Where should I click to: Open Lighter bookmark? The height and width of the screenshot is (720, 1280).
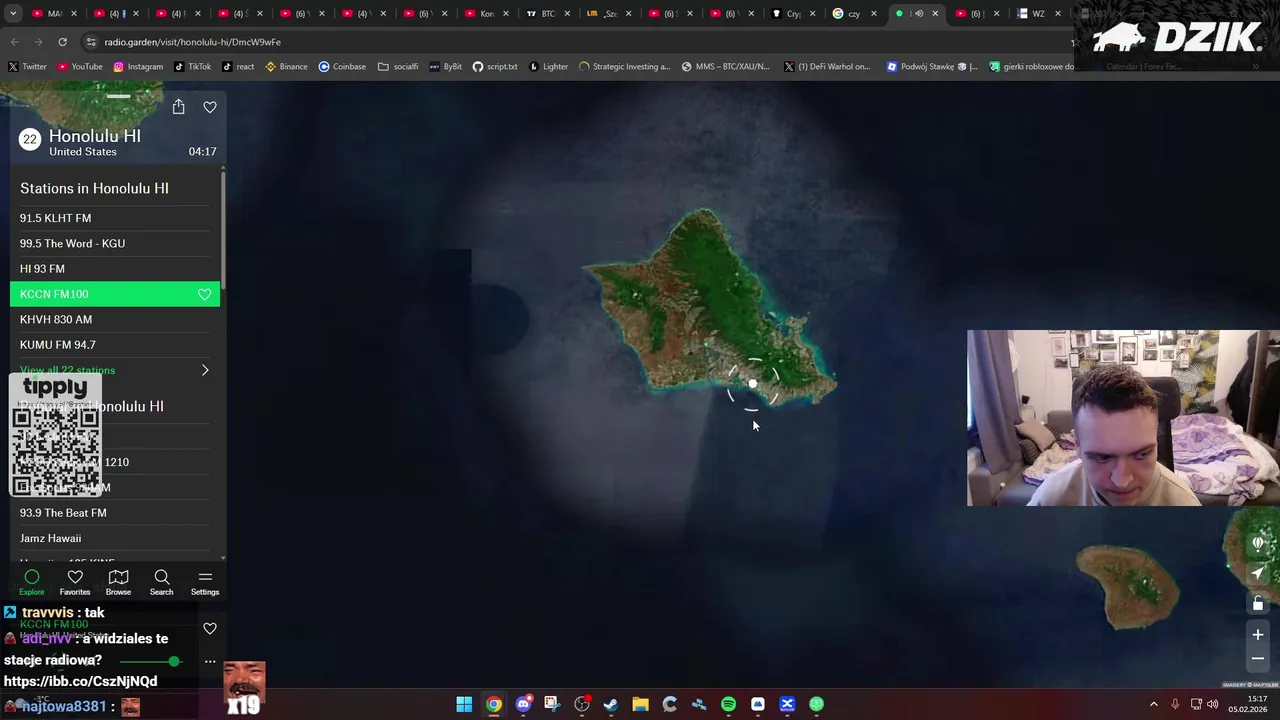click(x=548, y=66)
